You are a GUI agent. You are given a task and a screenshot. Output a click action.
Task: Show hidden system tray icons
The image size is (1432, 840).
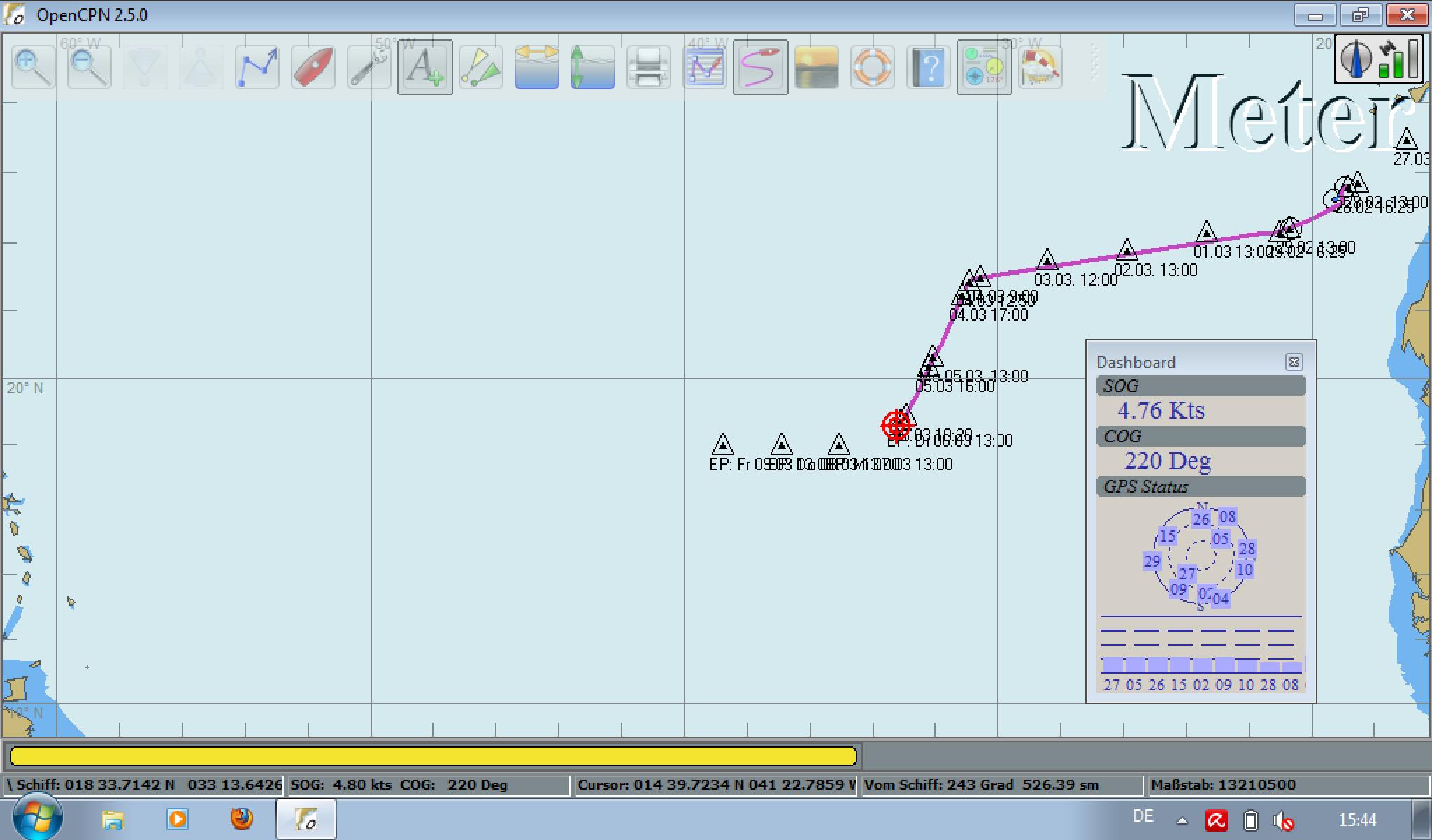(1182, 820)
